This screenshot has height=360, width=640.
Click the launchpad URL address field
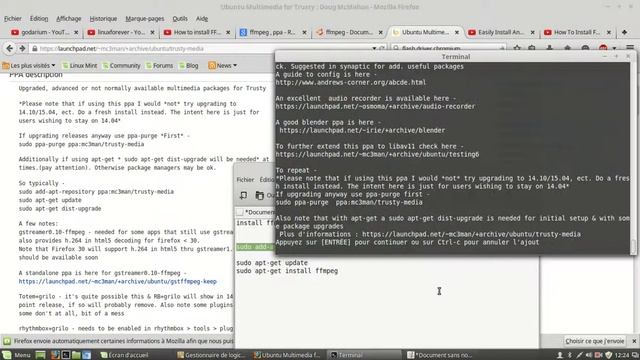coord(204,49)
